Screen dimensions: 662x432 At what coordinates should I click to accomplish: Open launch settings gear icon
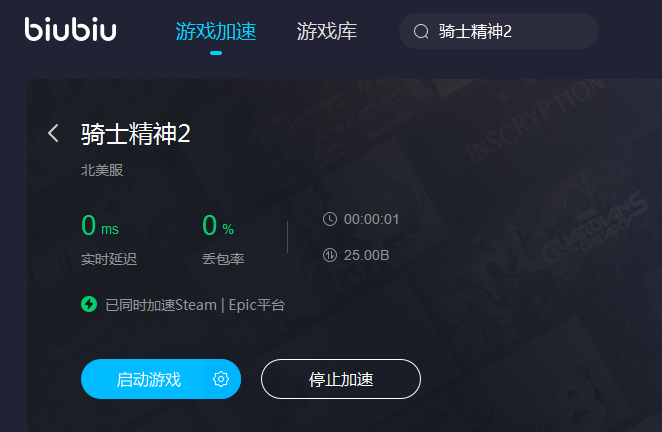tap(221, 379)
